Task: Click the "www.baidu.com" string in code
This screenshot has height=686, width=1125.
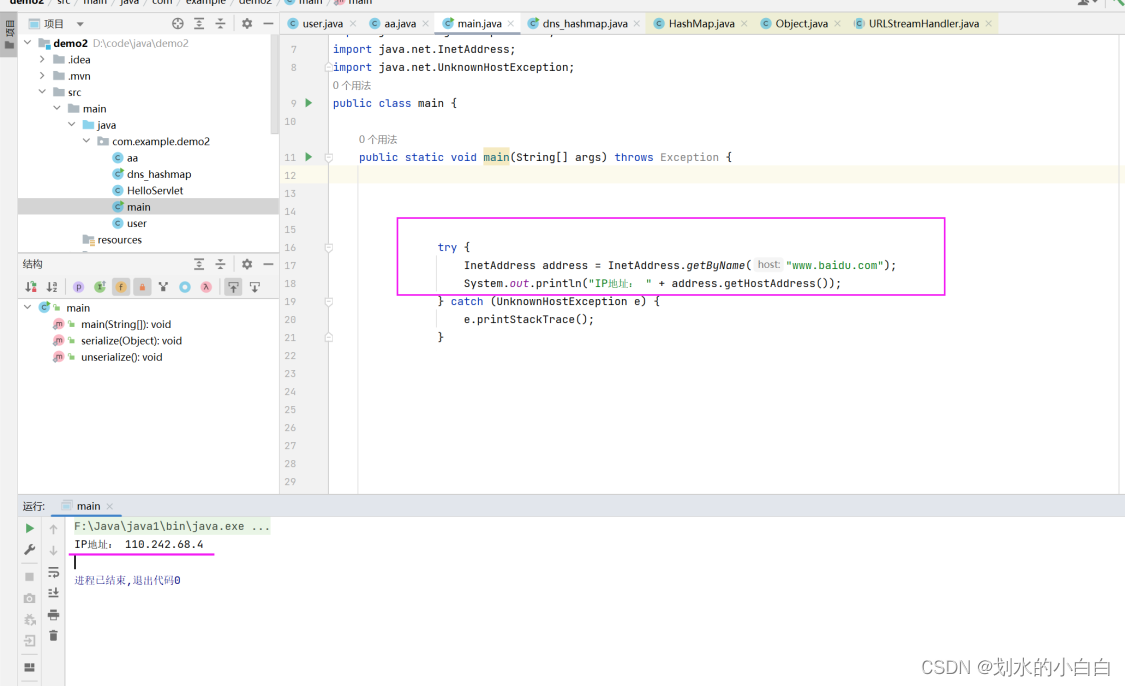Action: point(834,266)
